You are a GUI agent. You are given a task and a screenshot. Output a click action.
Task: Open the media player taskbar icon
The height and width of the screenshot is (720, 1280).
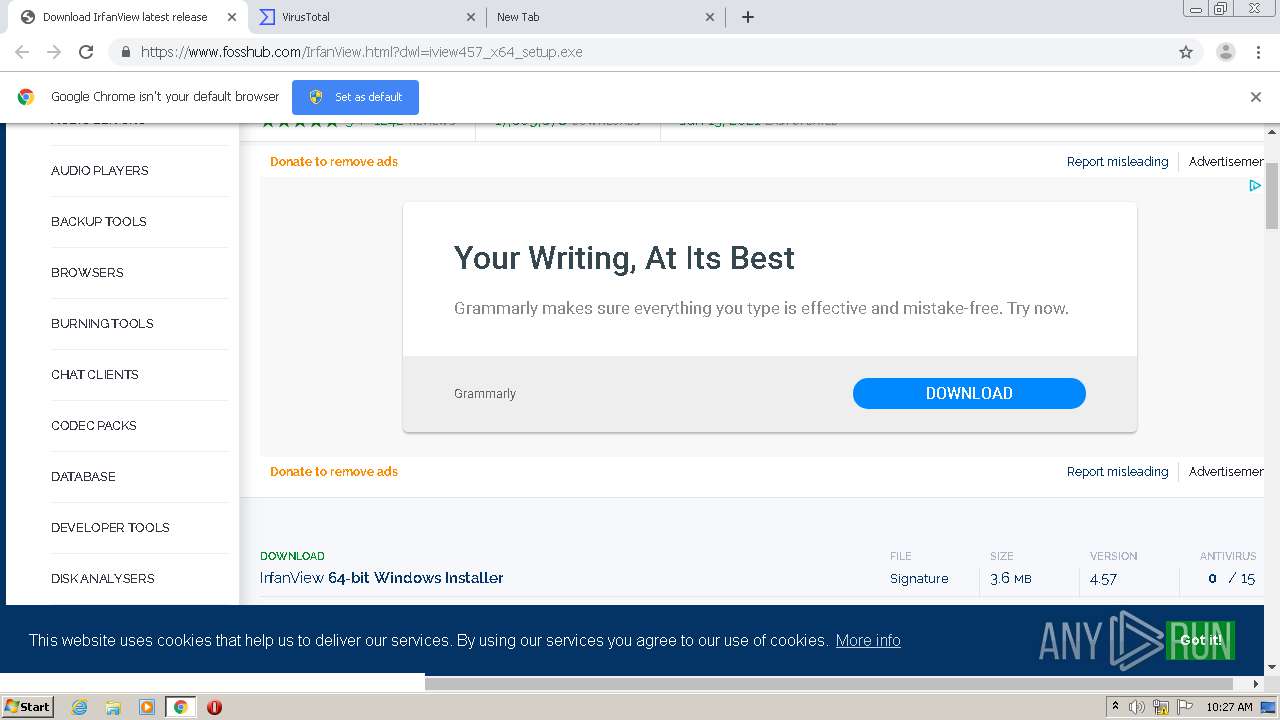coord(147,707)
